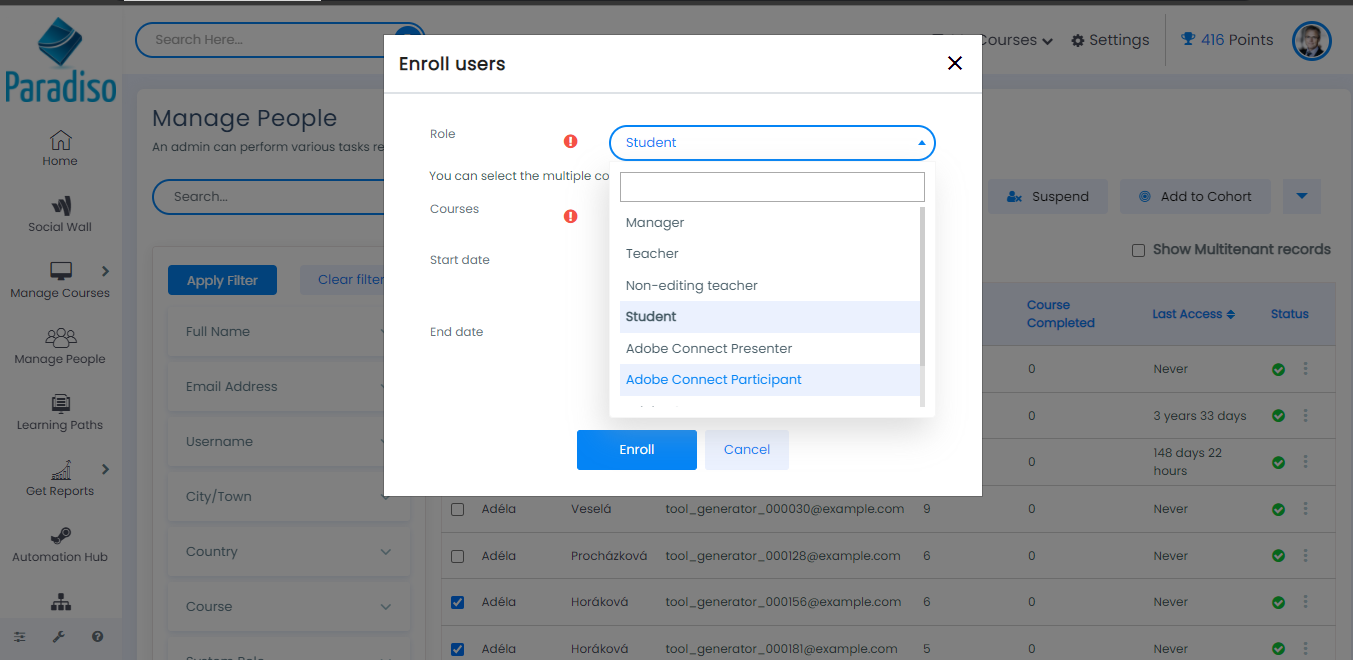This screenshot has width=1353, height=660.
Task: Open the Get Reports chart icon
Action: [x=61, y=470]
